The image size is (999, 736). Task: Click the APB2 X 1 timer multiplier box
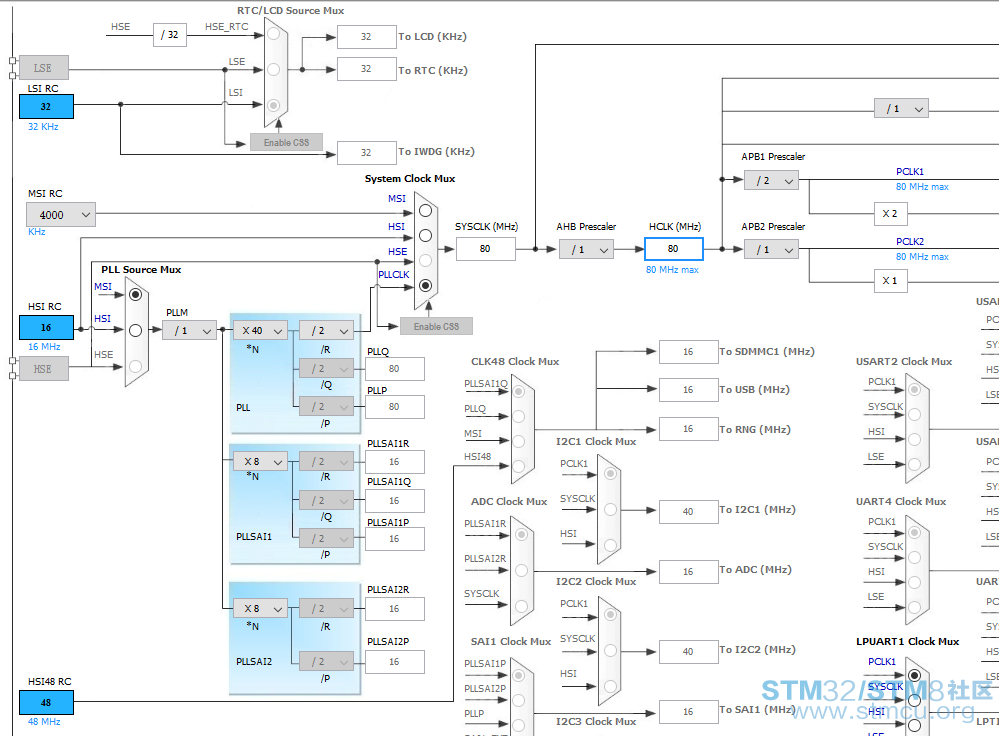(890, 280)
